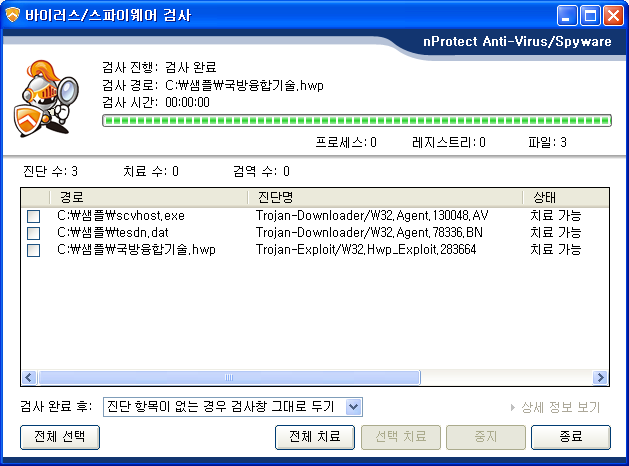Maximize the scan window
Screen dimensions: 629x466
590,16
